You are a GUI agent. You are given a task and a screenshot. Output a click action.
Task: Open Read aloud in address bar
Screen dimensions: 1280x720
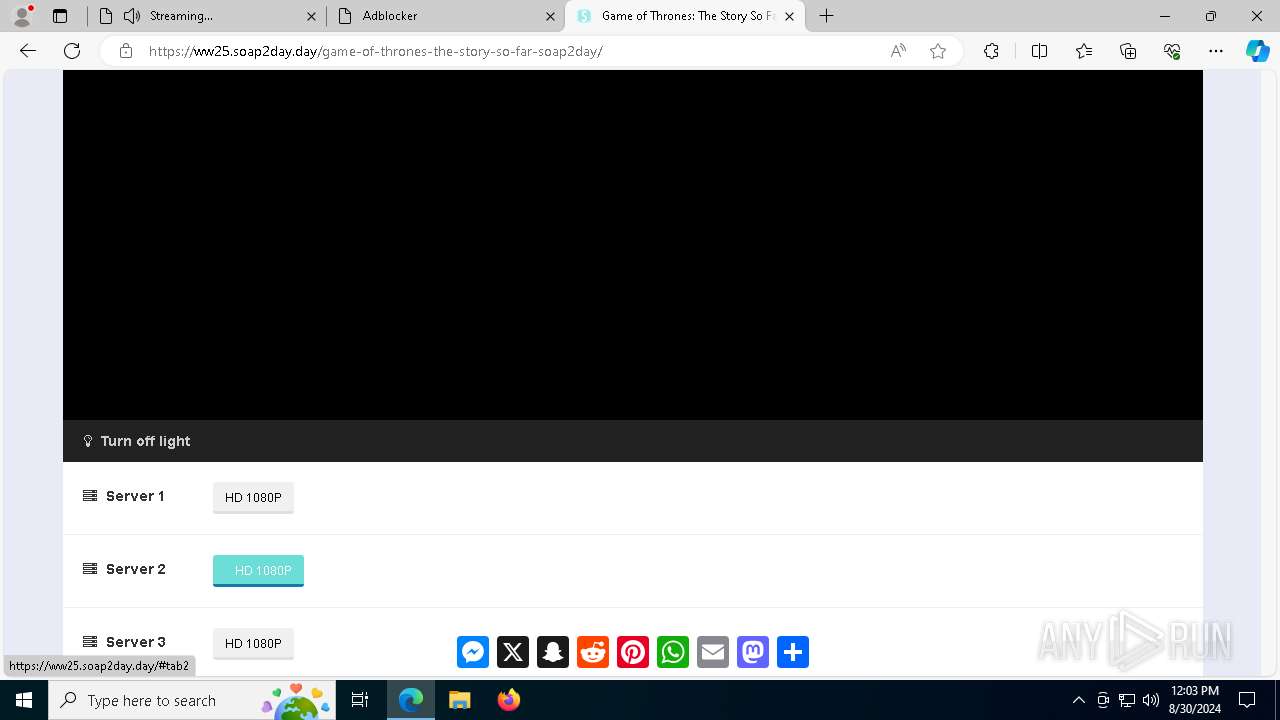pos(898,51)
